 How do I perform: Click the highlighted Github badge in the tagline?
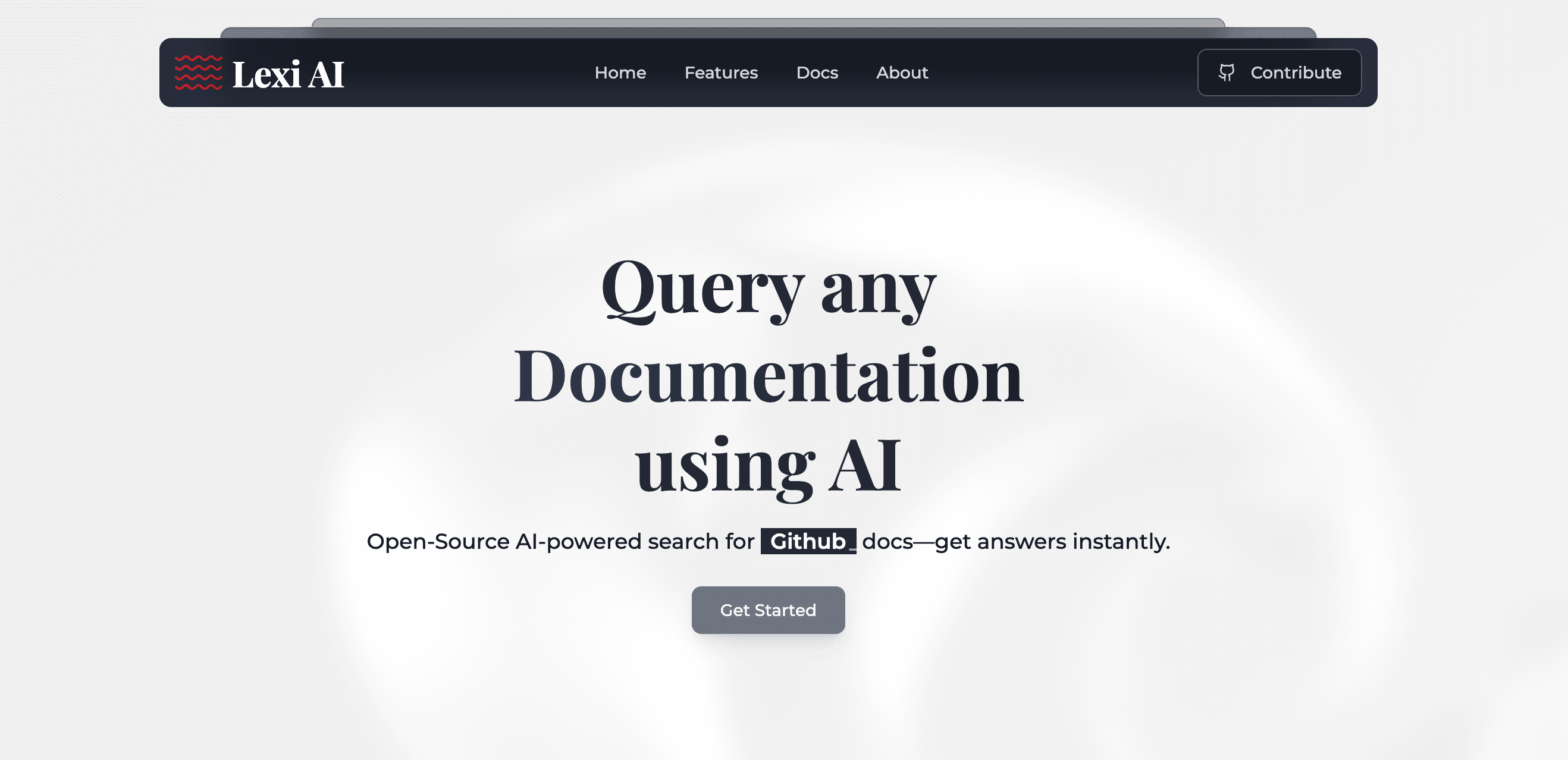point(808,541)
